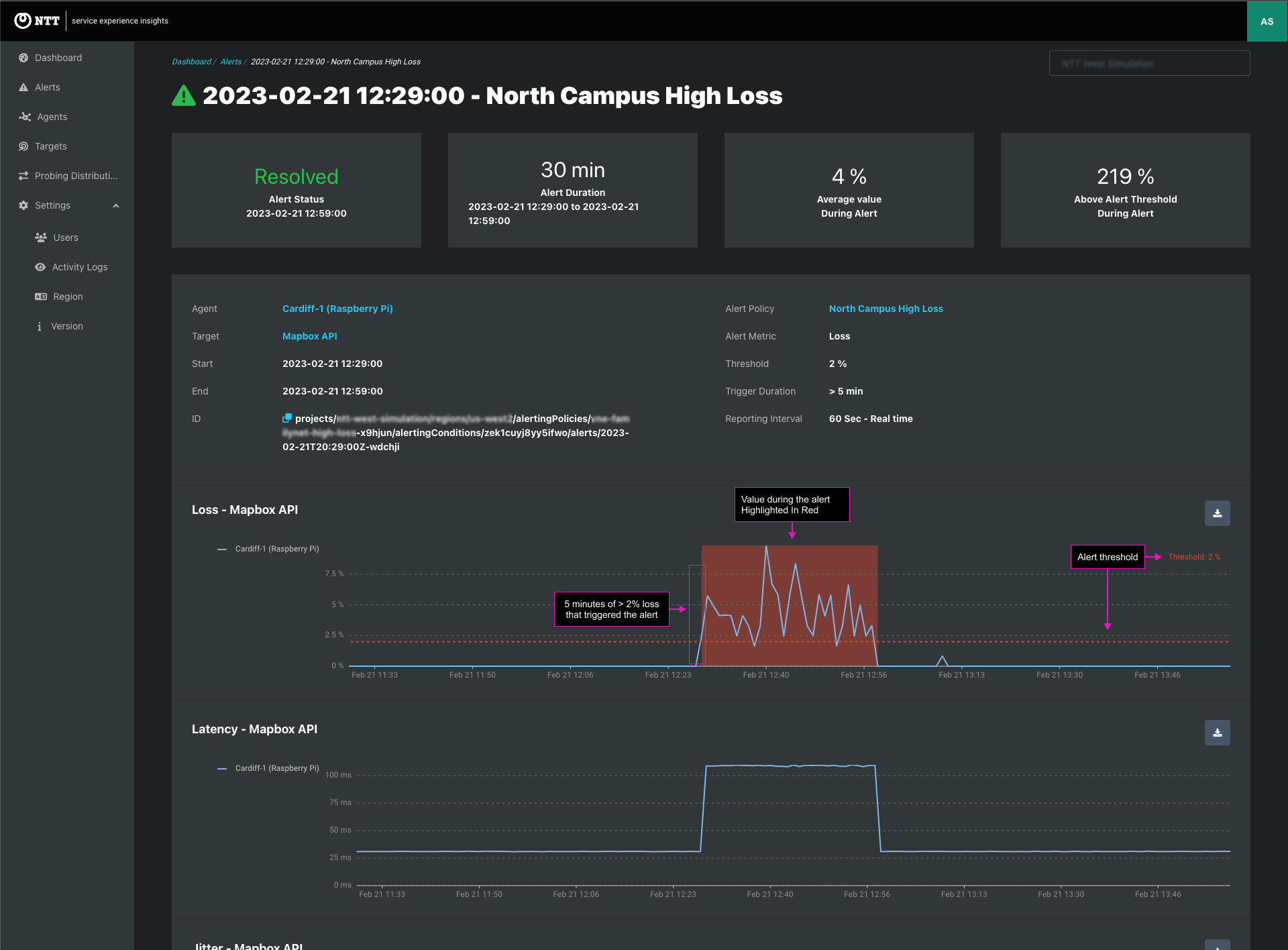
Task: Click the Users group icon
Action: (x=41, y=237)
